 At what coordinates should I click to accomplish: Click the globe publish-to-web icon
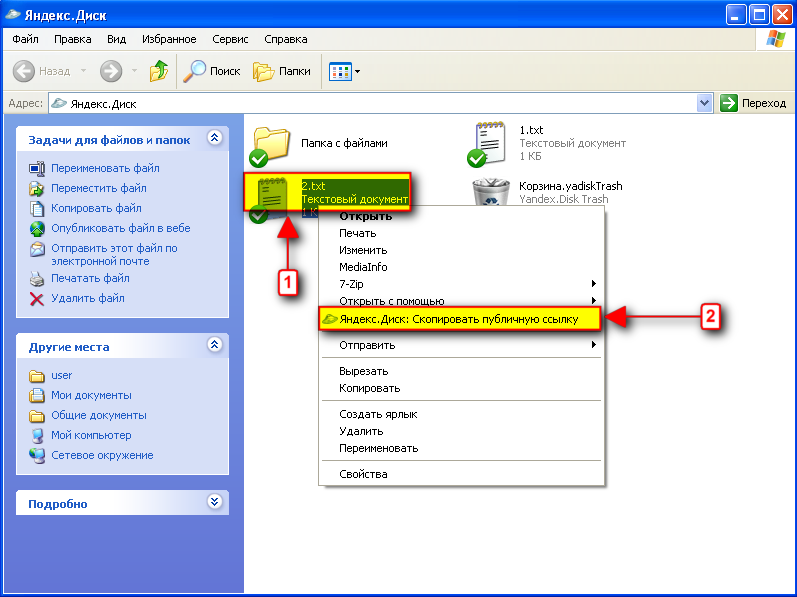tap(37, 229)
